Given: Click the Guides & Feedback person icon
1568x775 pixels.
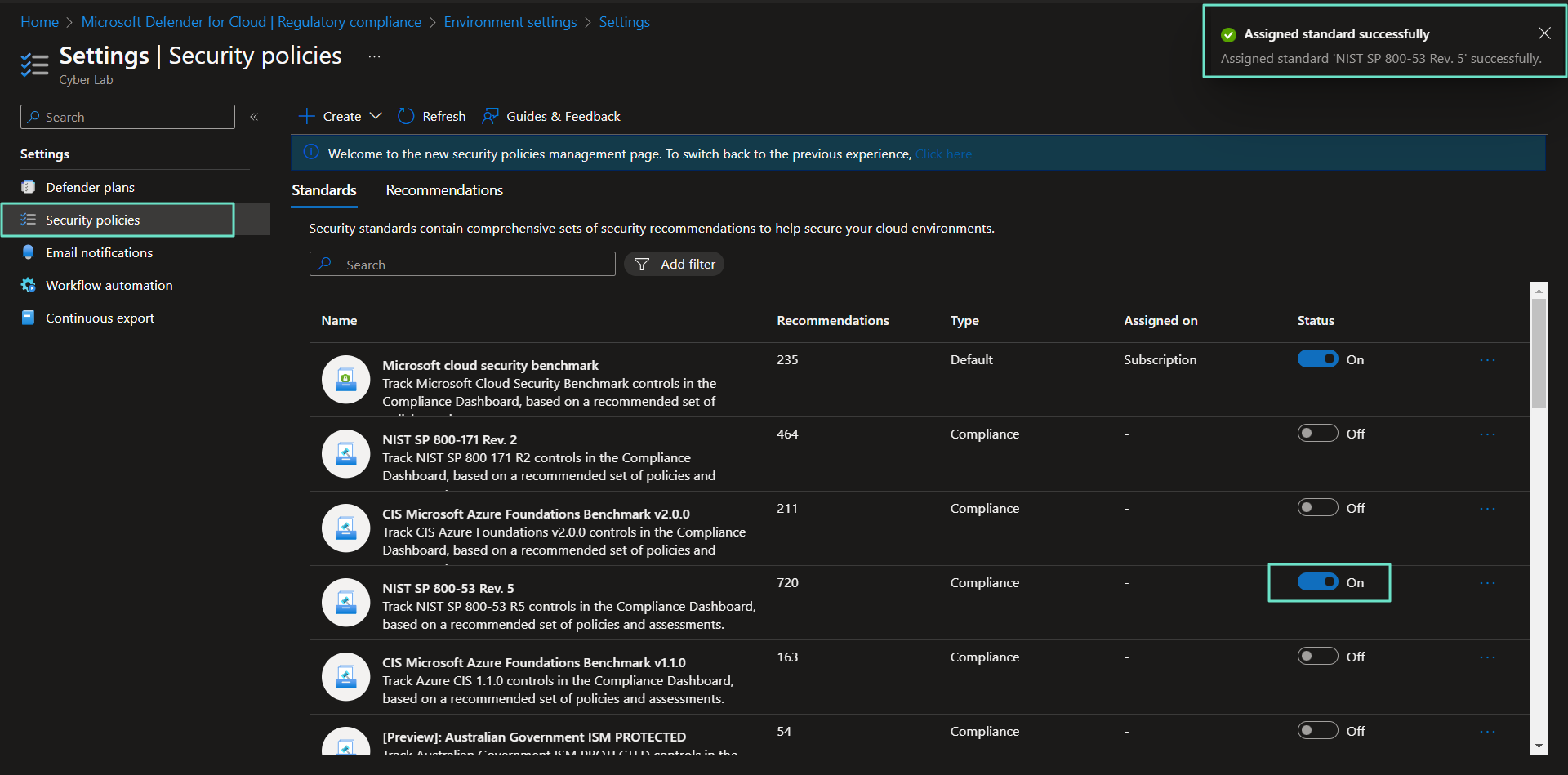Looking at the screenshot, I should pos(490,116).
